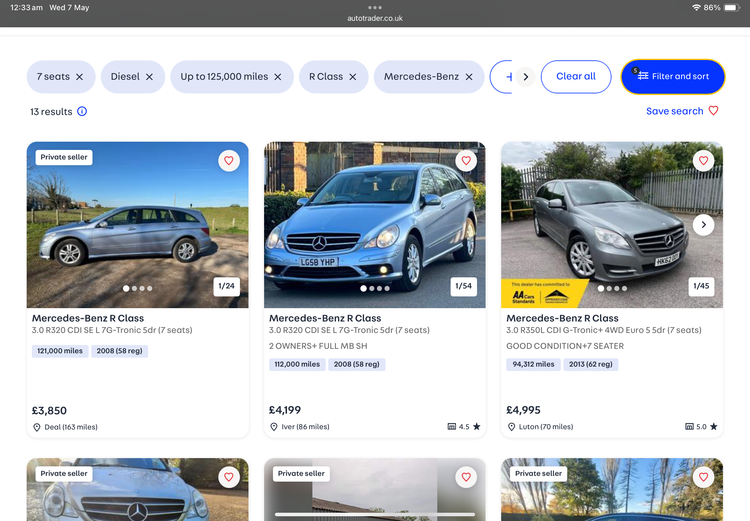Open the £4,995 Mercedes-Benz R Class title
The height and width of the screenshot is (521, 750).
(x=562, y=318)
